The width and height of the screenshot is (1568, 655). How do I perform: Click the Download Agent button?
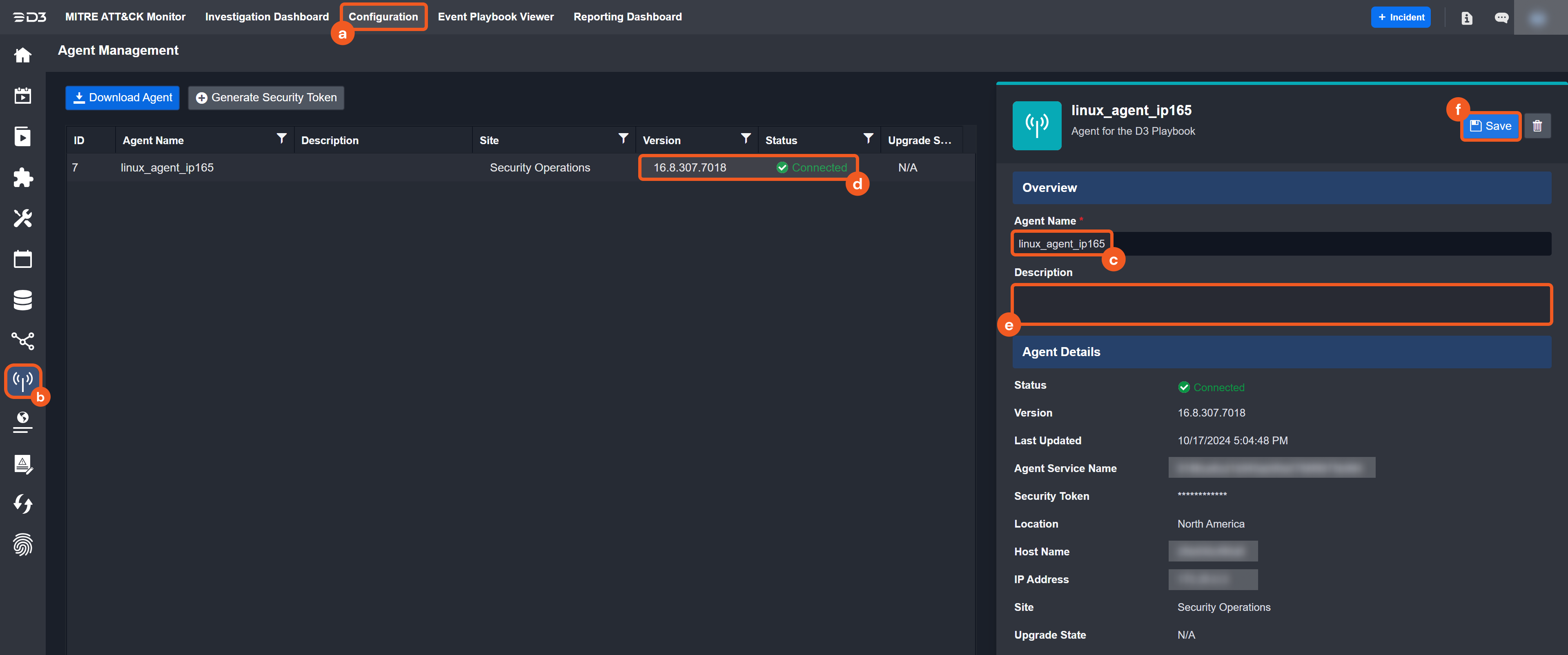pyautogui.click(x=122, y=98)
